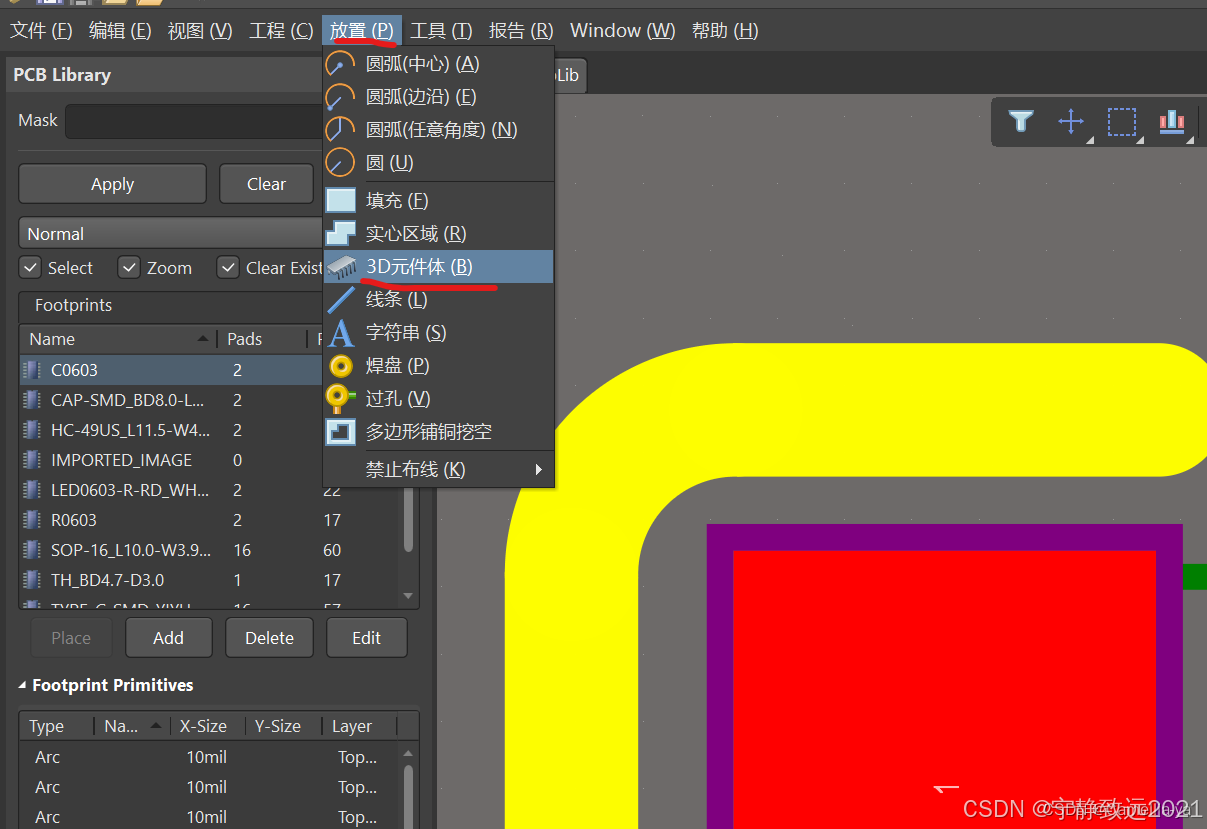
Task: Open the Help (H) menu
Action: (724, 31)
